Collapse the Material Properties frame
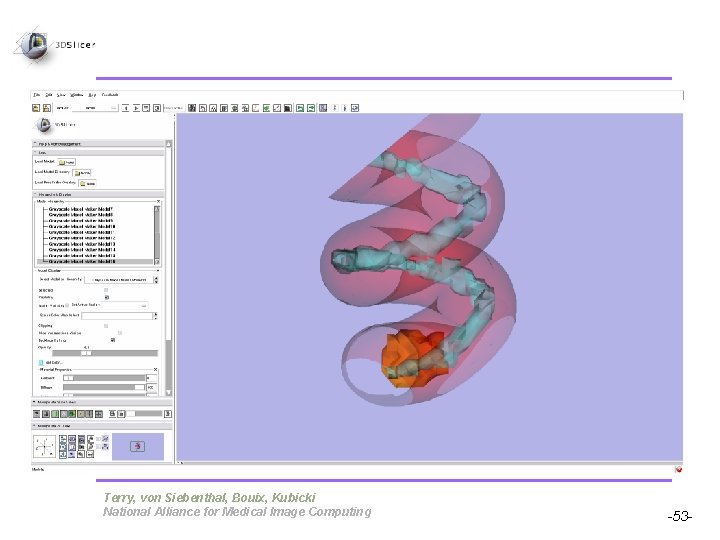 [x=155, y=369]
